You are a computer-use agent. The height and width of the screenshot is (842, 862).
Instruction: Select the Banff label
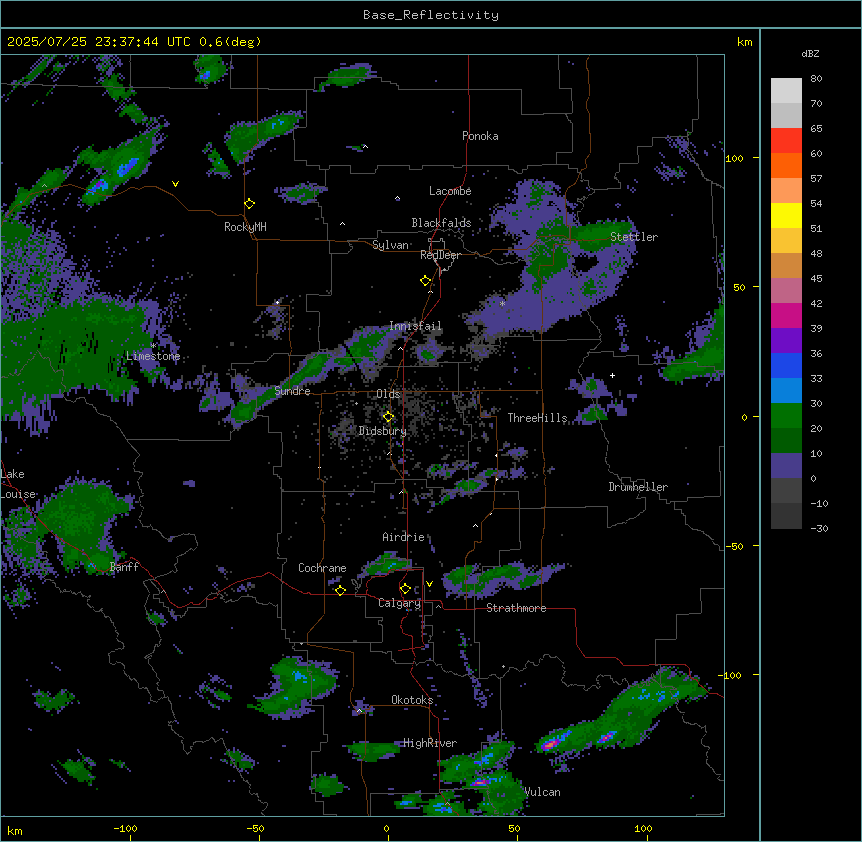pyautogui.click(x=124, y=567)
